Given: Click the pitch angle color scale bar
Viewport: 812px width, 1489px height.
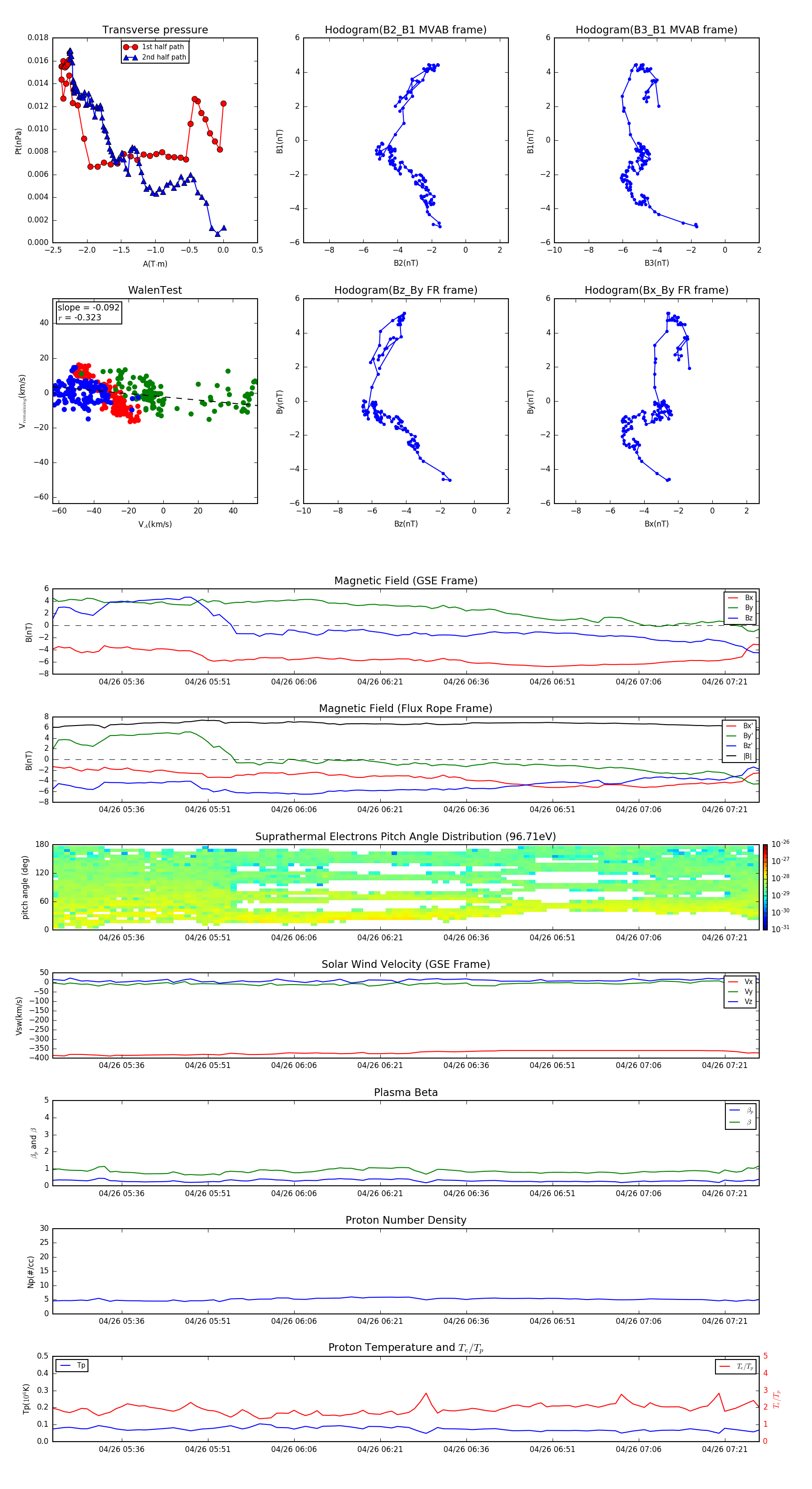Looking at the screenshot, I should (x=765, y=887).
